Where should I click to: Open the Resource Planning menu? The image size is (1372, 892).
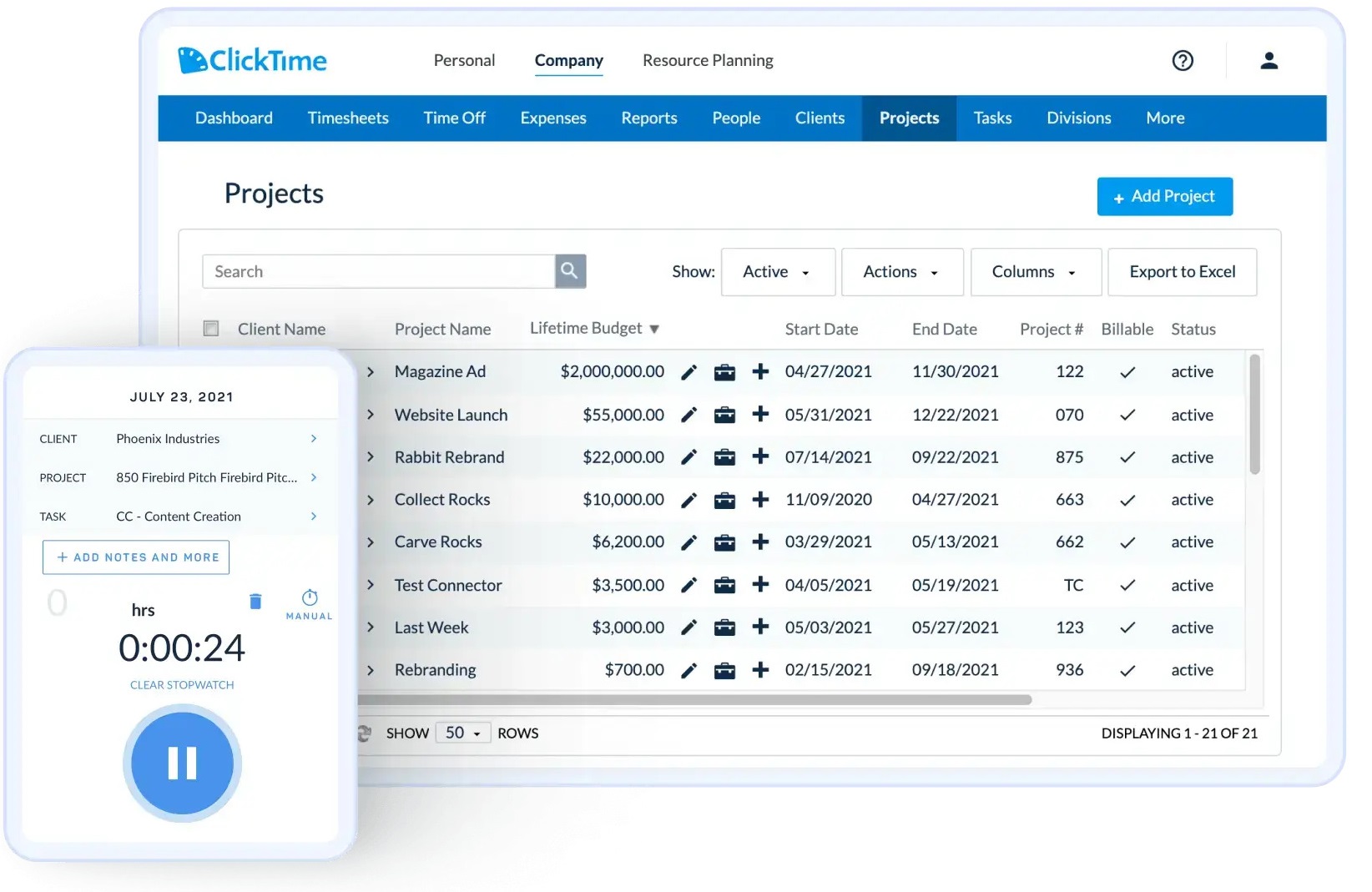click(x=708, y=61)
